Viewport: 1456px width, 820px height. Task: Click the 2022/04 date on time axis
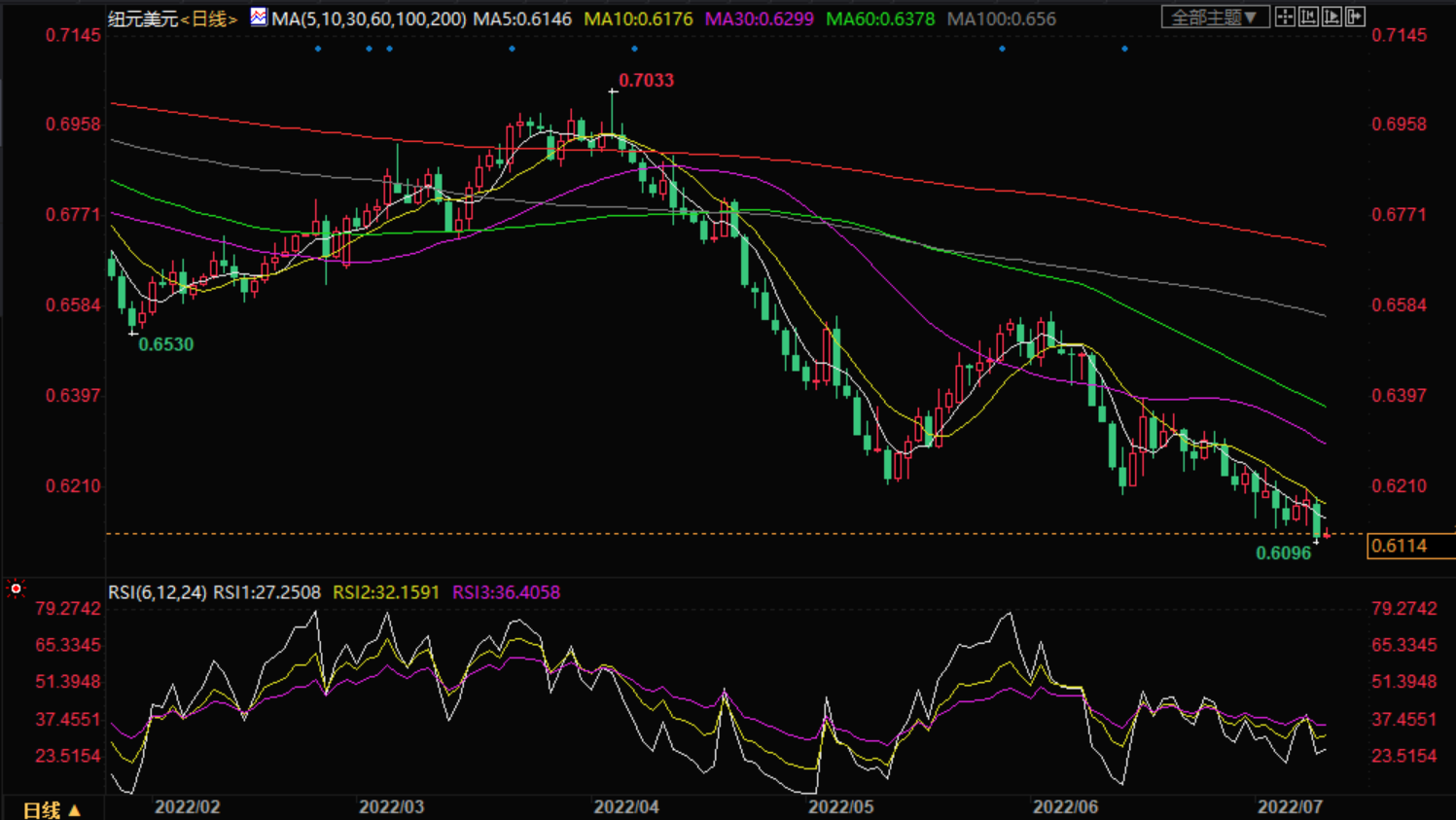[626, 806]
